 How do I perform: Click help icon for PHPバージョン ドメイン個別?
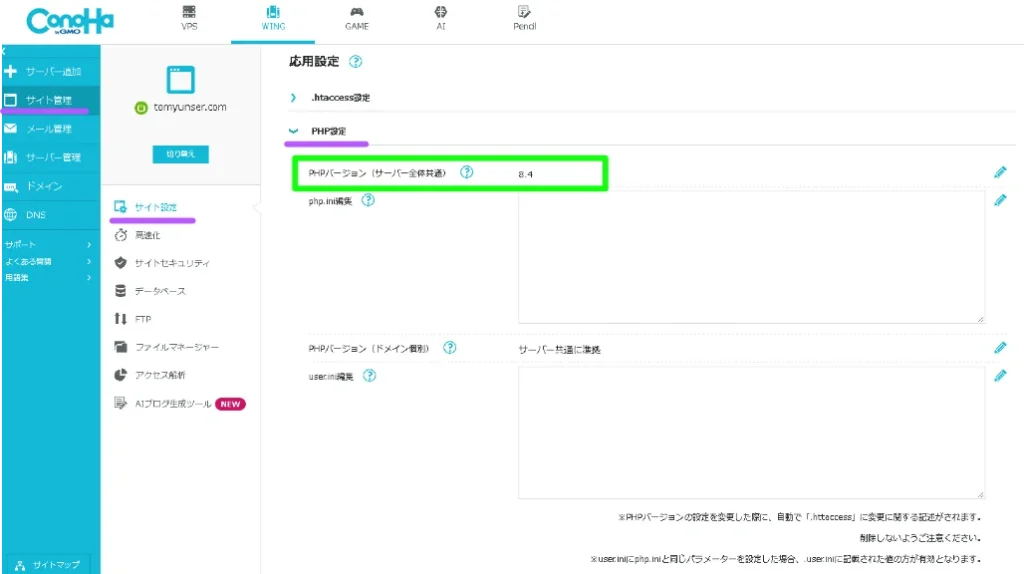click(x=449, y=347)
